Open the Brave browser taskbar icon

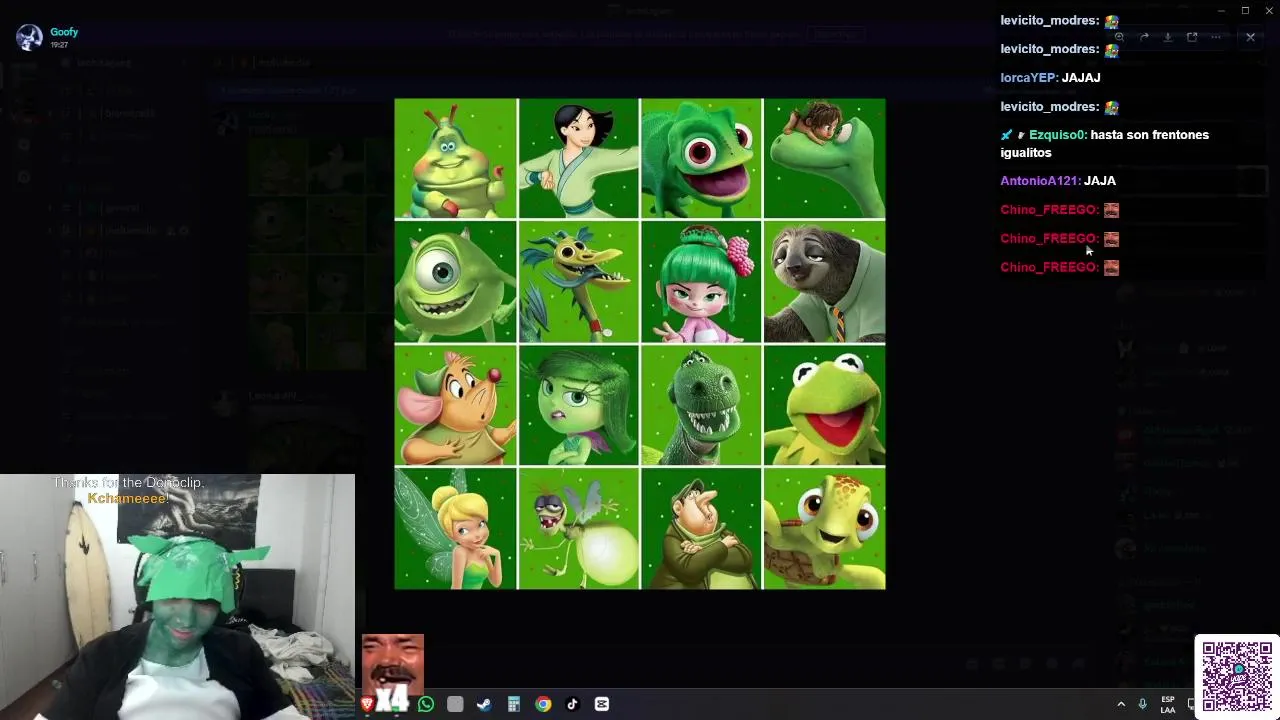coord(367,704)
